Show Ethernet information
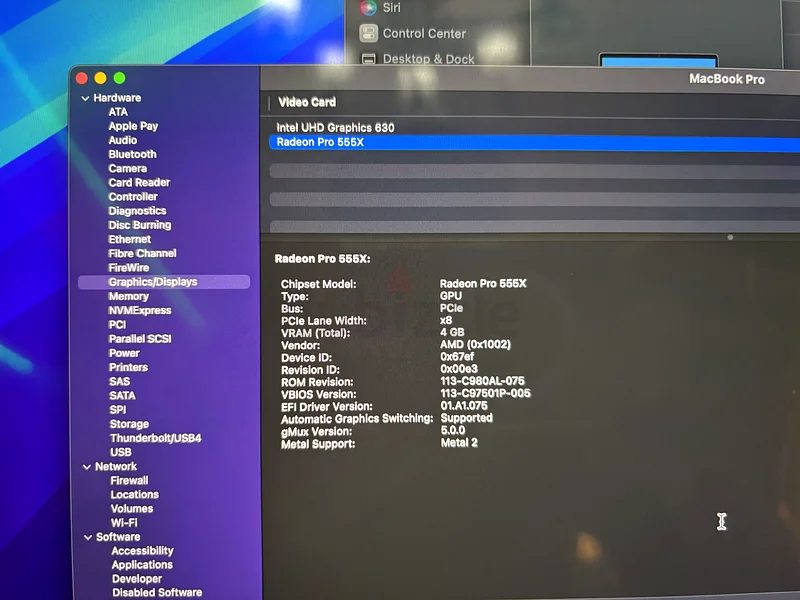The image size is (800, 600). click(130, 239)
